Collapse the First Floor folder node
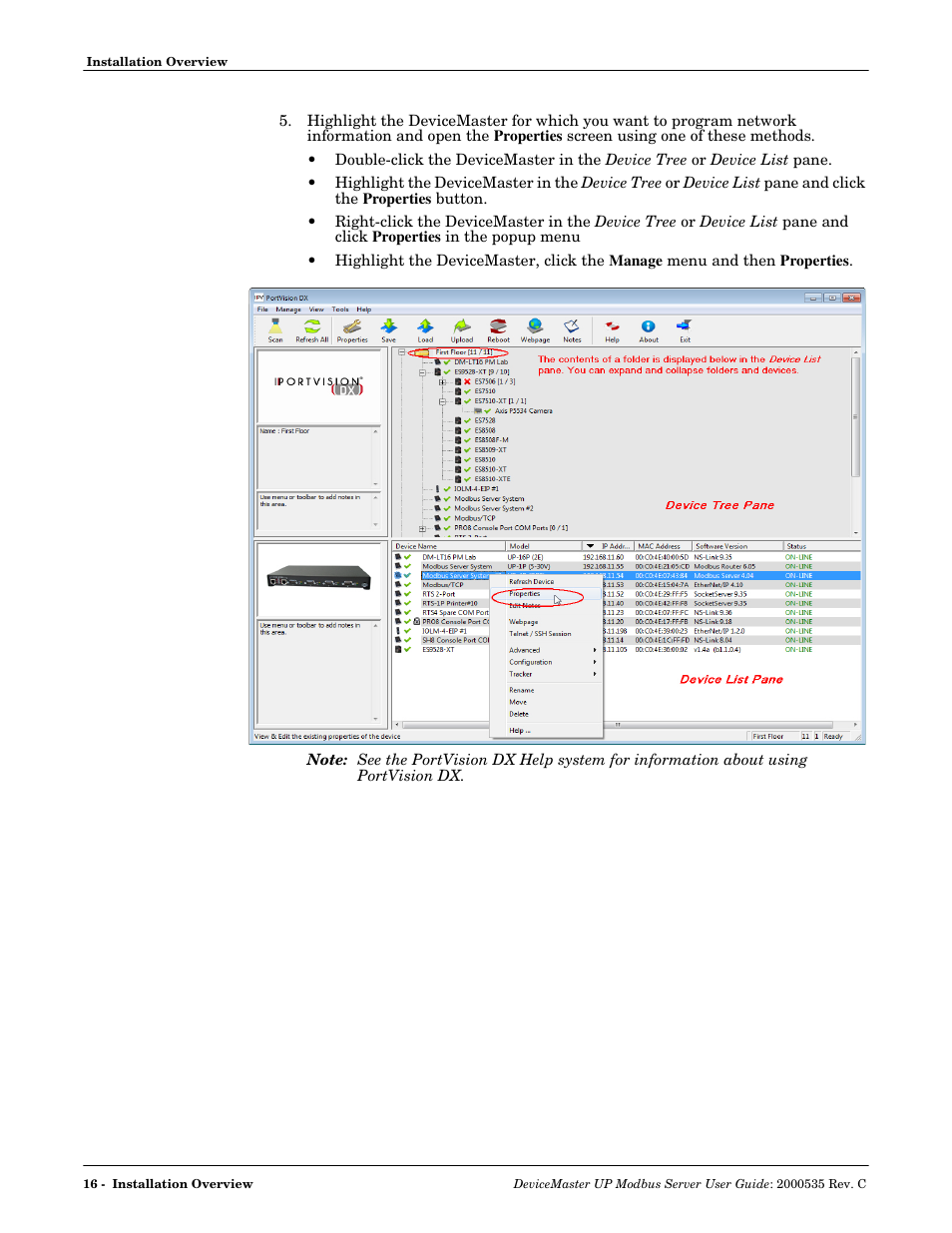Screen dimensions: 952x1233 coord(401,352)
